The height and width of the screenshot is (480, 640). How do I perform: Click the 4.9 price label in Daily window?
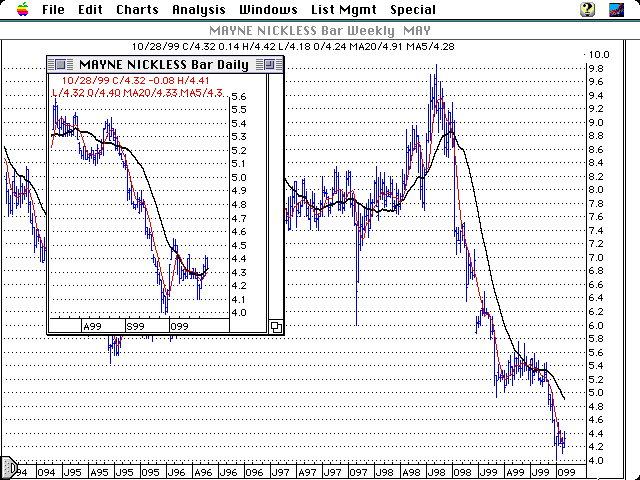239,191
